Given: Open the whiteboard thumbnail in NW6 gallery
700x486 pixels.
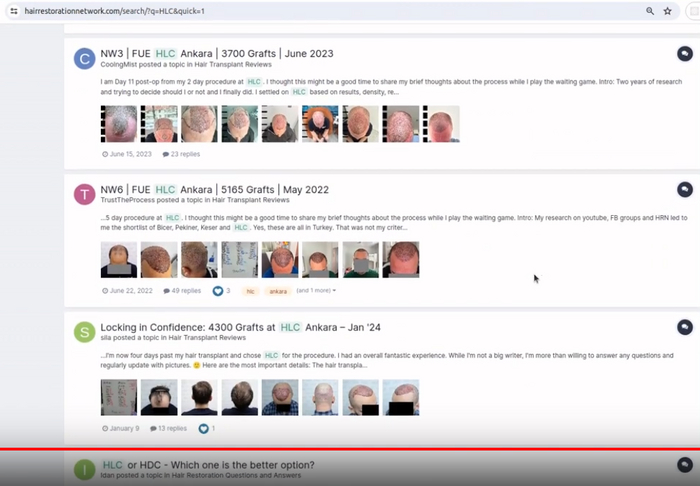Looking at the screenshot, I should click(240, 260).
